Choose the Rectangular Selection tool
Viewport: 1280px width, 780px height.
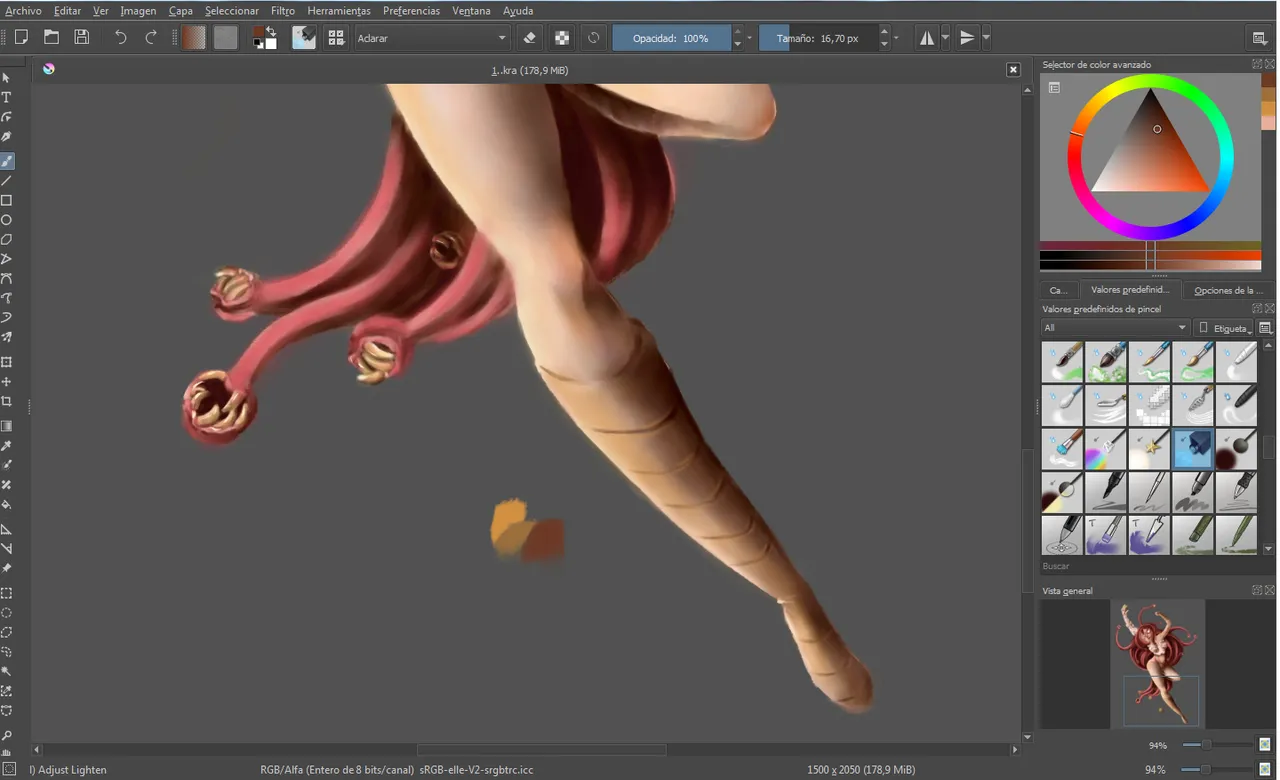click(x=6, y=593)
